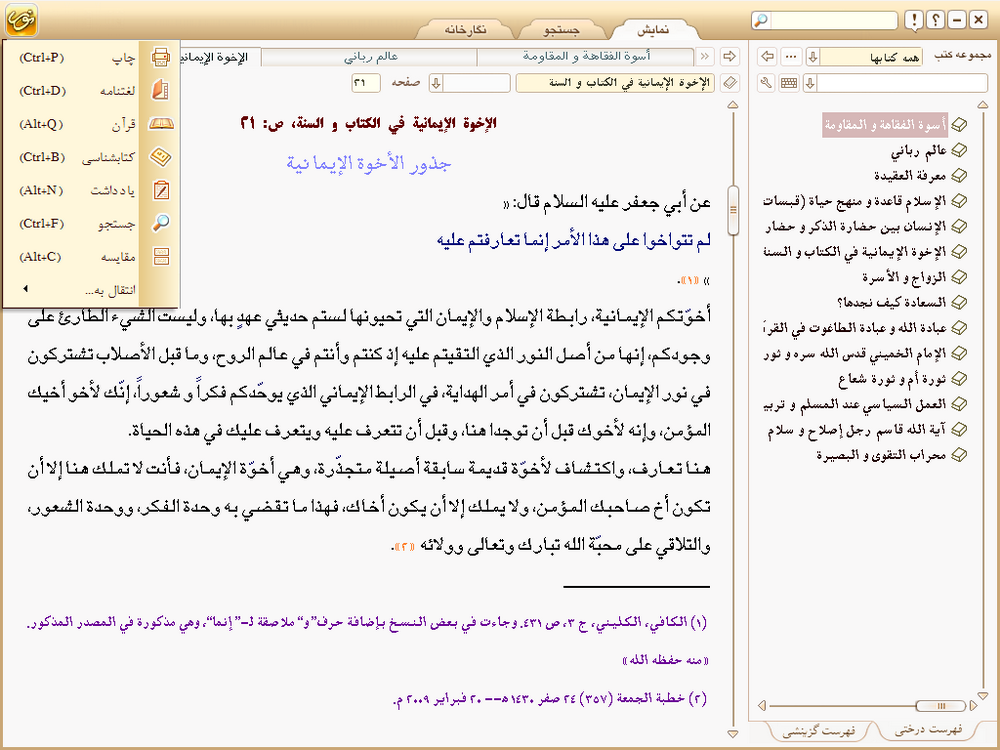
Task: Open the همه کتابها combo box
Action: (865, 57)
